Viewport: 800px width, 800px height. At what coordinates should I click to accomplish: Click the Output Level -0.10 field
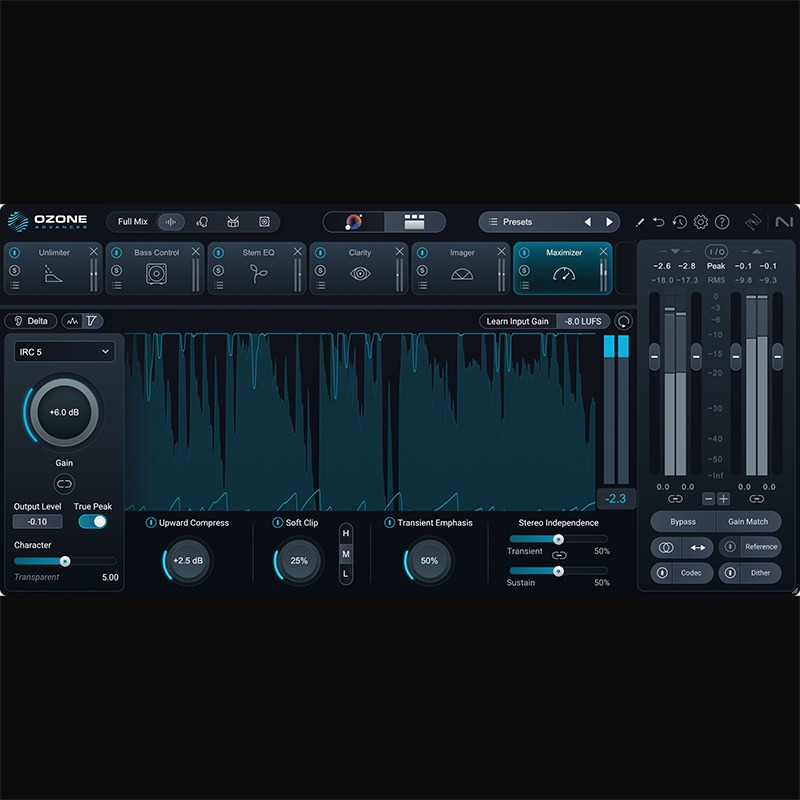coord(38,521)
